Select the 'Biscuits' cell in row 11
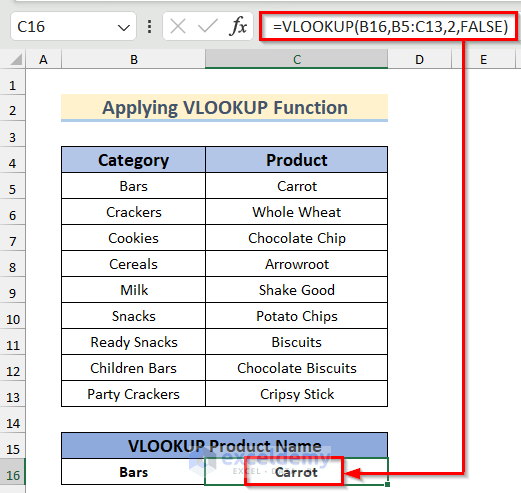 click(297, 342)
